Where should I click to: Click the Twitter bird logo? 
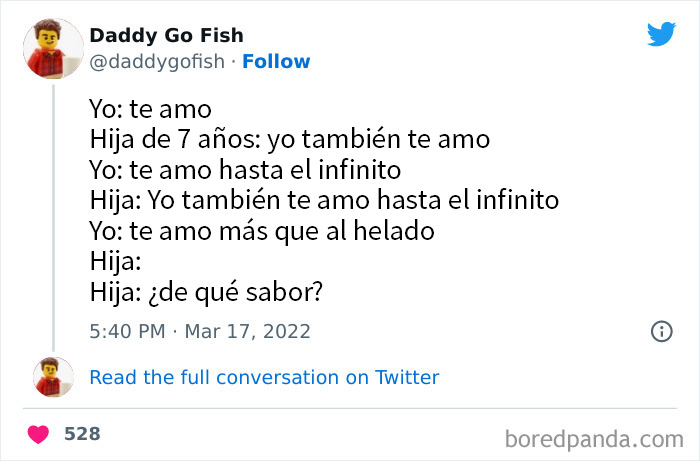point(661,34)
